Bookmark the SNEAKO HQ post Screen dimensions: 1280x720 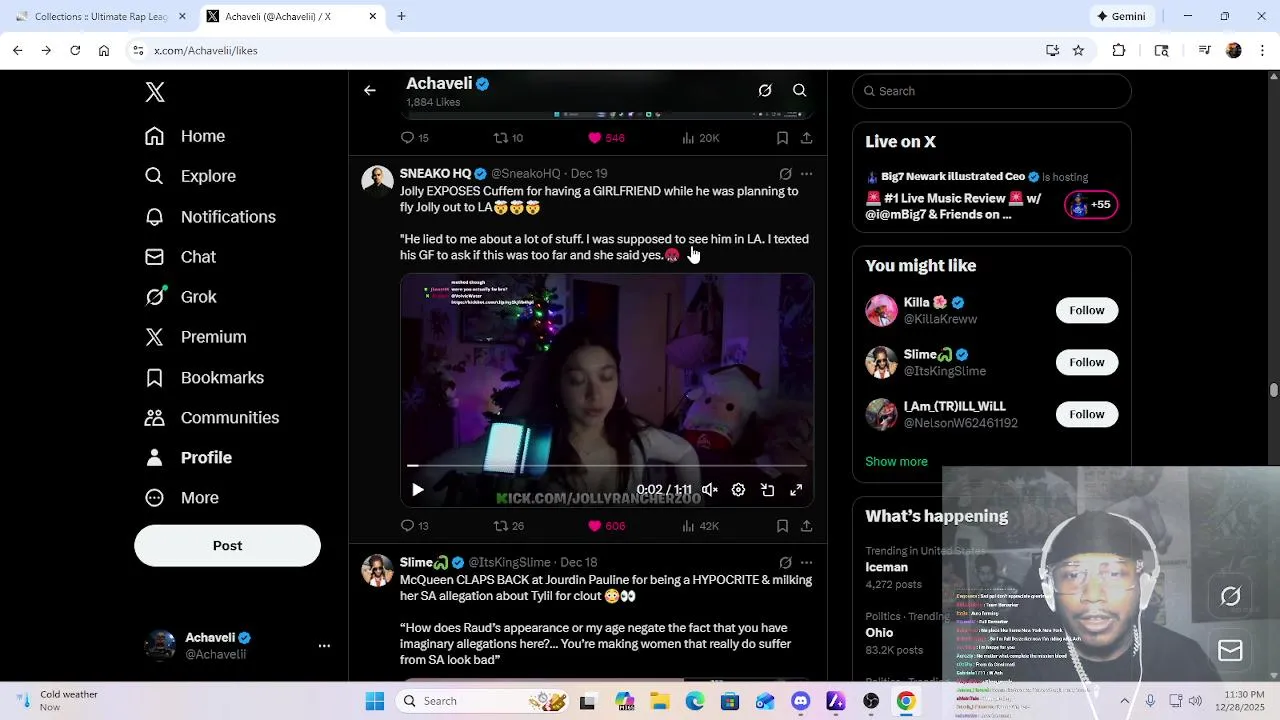point(782,526)
